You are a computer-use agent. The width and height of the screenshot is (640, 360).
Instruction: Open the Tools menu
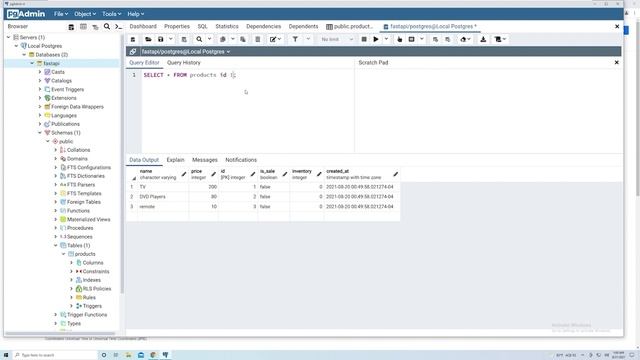point(111,14)
